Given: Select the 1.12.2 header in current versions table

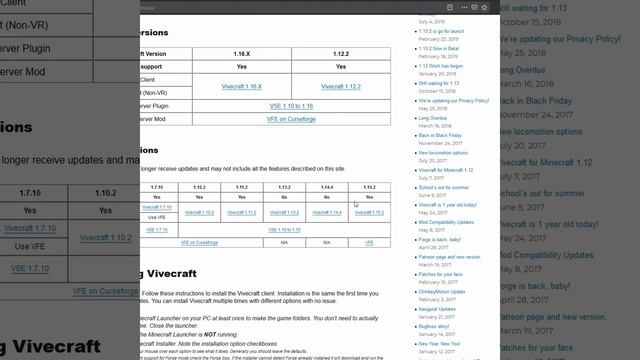Looking at the screenshot, I should [341, 54].
